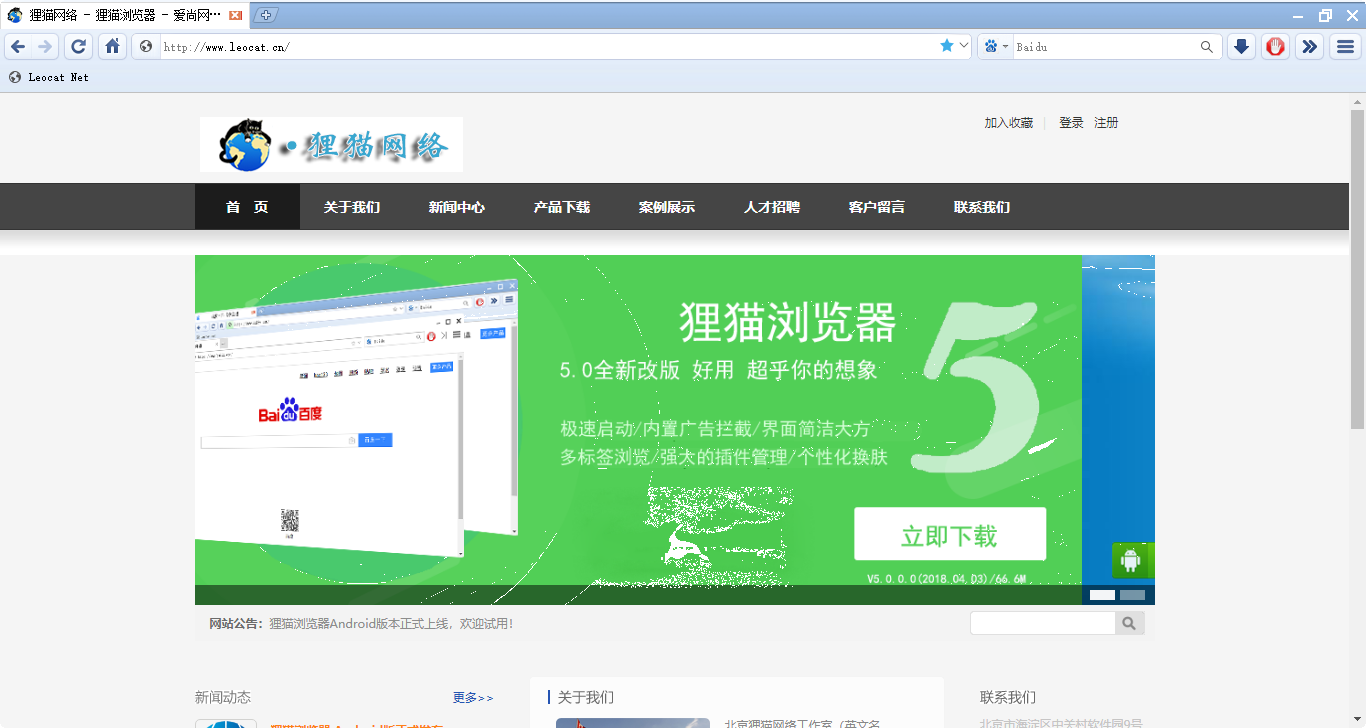Go to 首页 in the navigation bar
The height and width of the screenshot is (728, 1366).
coord(247,207)
